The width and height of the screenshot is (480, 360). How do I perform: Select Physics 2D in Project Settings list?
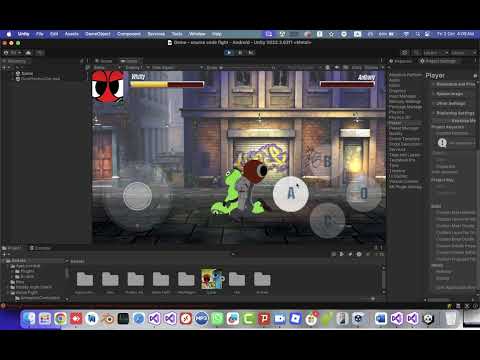[x=400, y=118]
